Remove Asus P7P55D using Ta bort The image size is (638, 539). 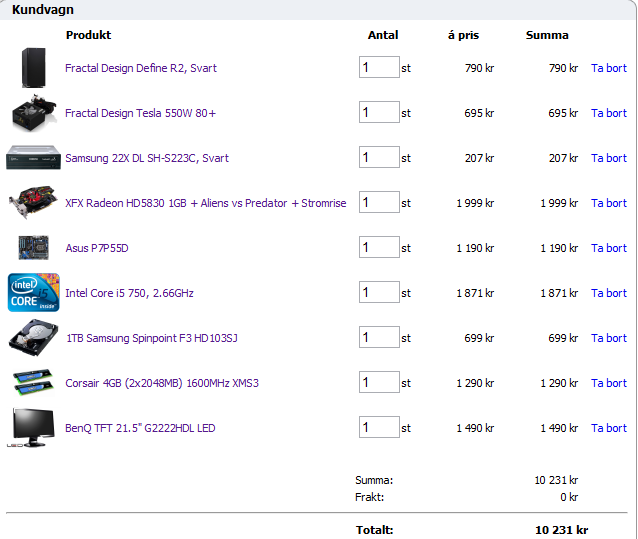pyautogui.click(x=608, y=248)
